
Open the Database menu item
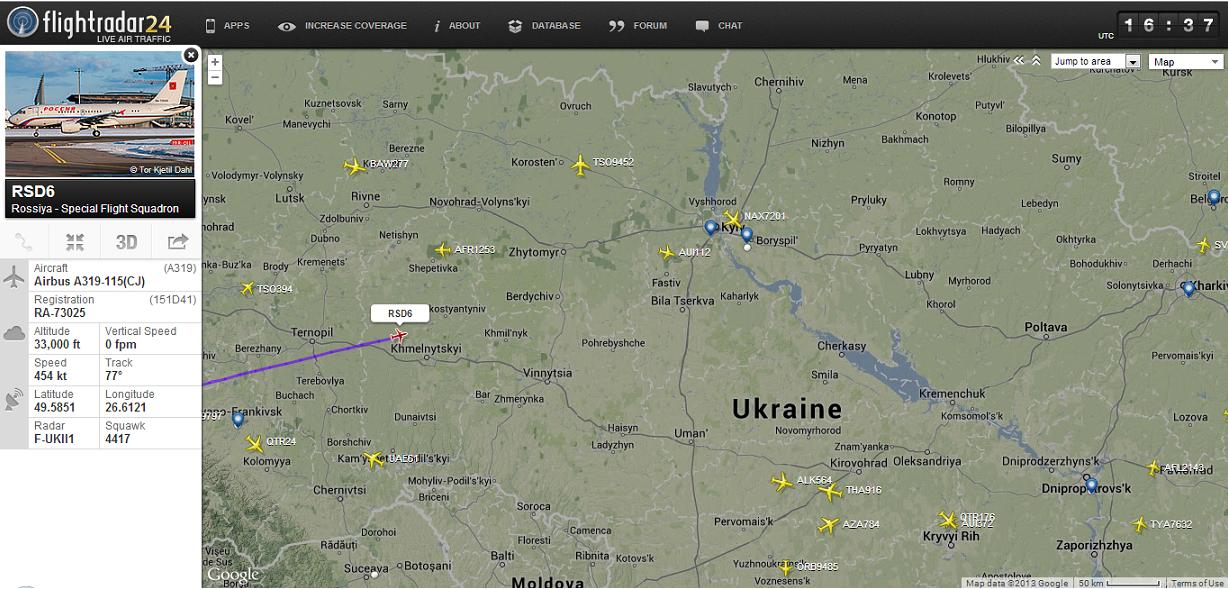pyautogui.click(x=544, y=26)
